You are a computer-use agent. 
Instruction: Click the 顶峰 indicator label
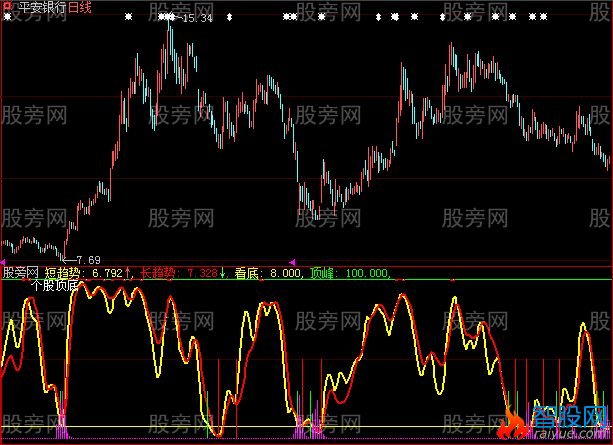click(x=322, y=271)
